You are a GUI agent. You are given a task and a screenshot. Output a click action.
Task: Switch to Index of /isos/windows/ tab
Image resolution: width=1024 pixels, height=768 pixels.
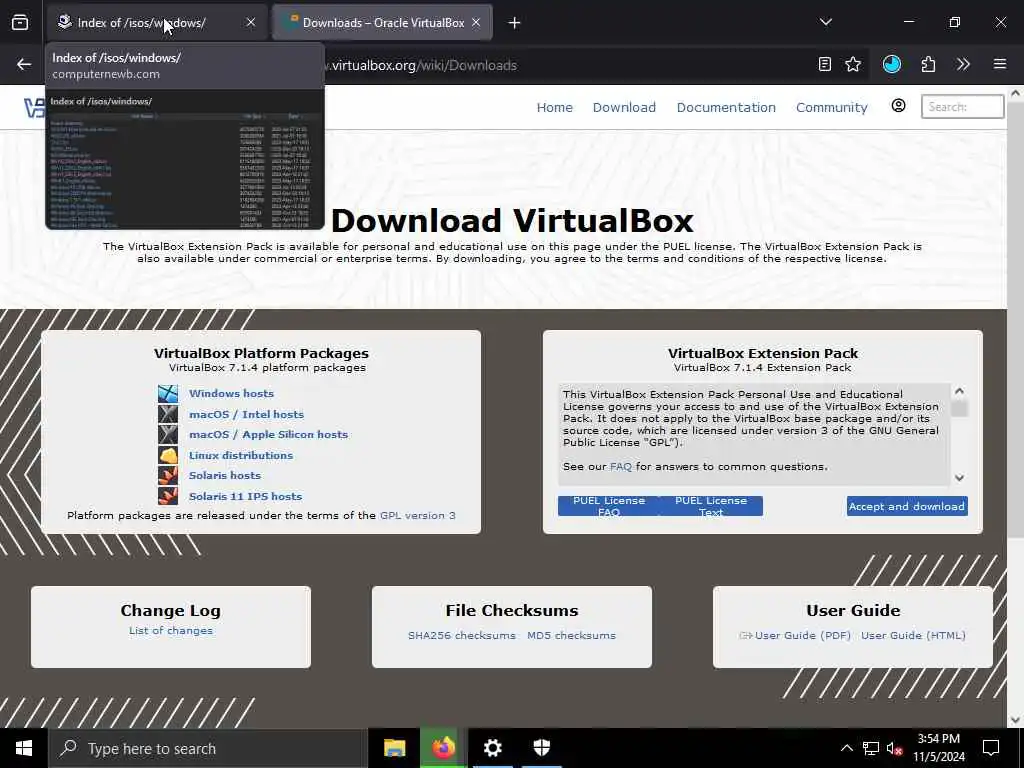157,22
